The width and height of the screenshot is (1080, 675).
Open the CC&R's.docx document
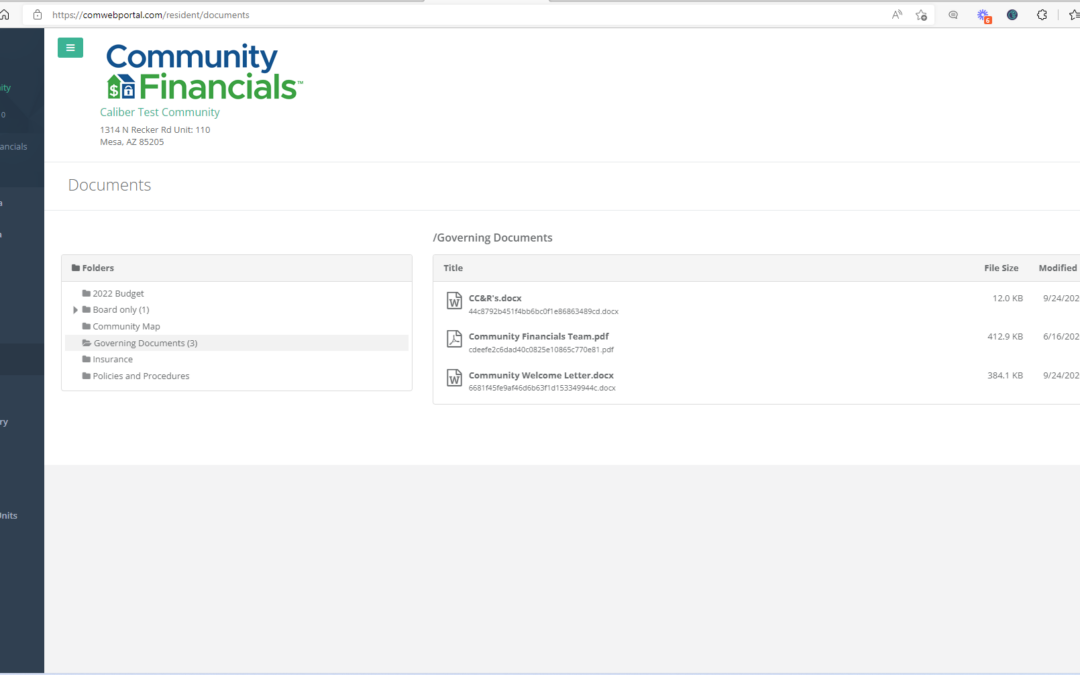tap(495, 298)
